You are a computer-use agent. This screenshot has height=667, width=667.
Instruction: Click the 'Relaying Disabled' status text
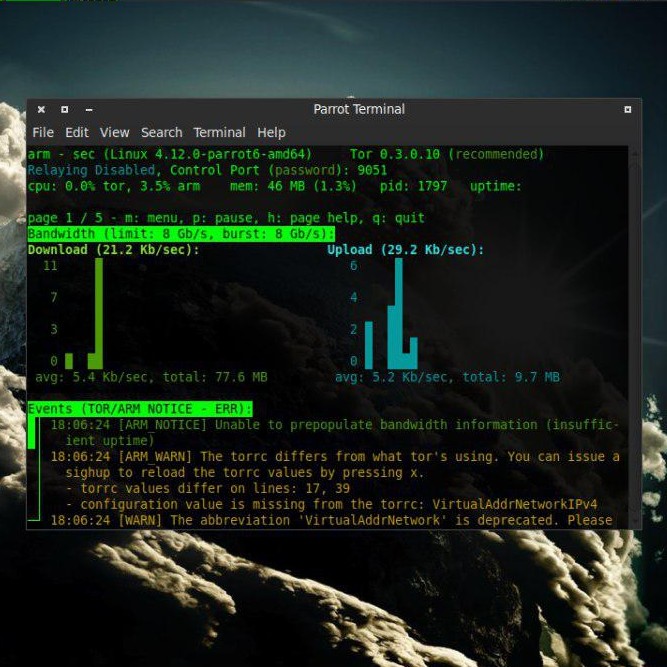[x=91, y=170]
